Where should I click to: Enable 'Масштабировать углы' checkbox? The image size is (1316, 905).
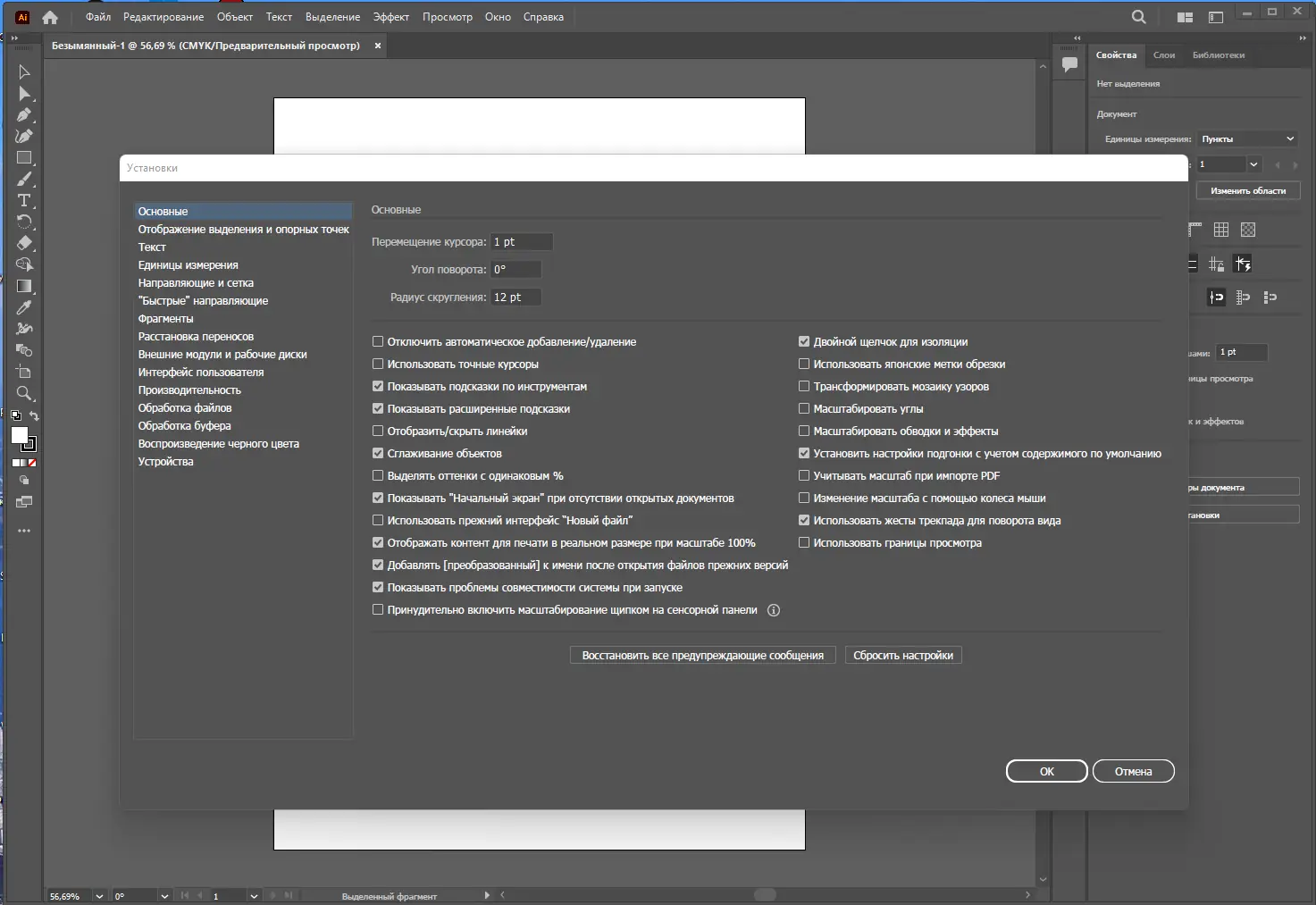tap(804, 409)
